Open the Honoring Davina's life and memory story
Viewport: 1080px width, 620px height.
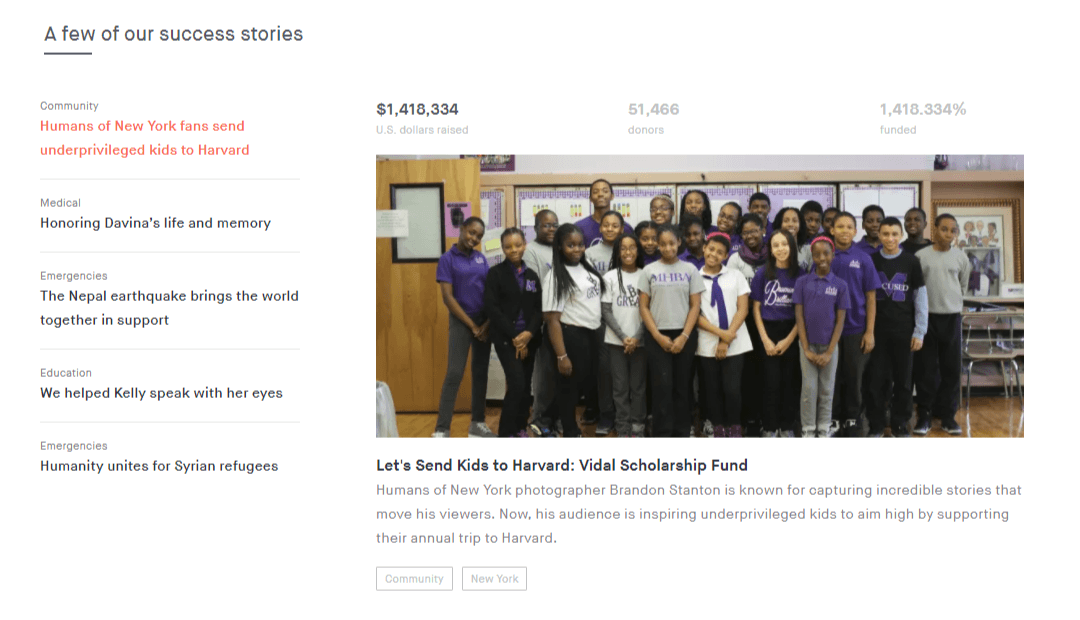pos(156,223)
